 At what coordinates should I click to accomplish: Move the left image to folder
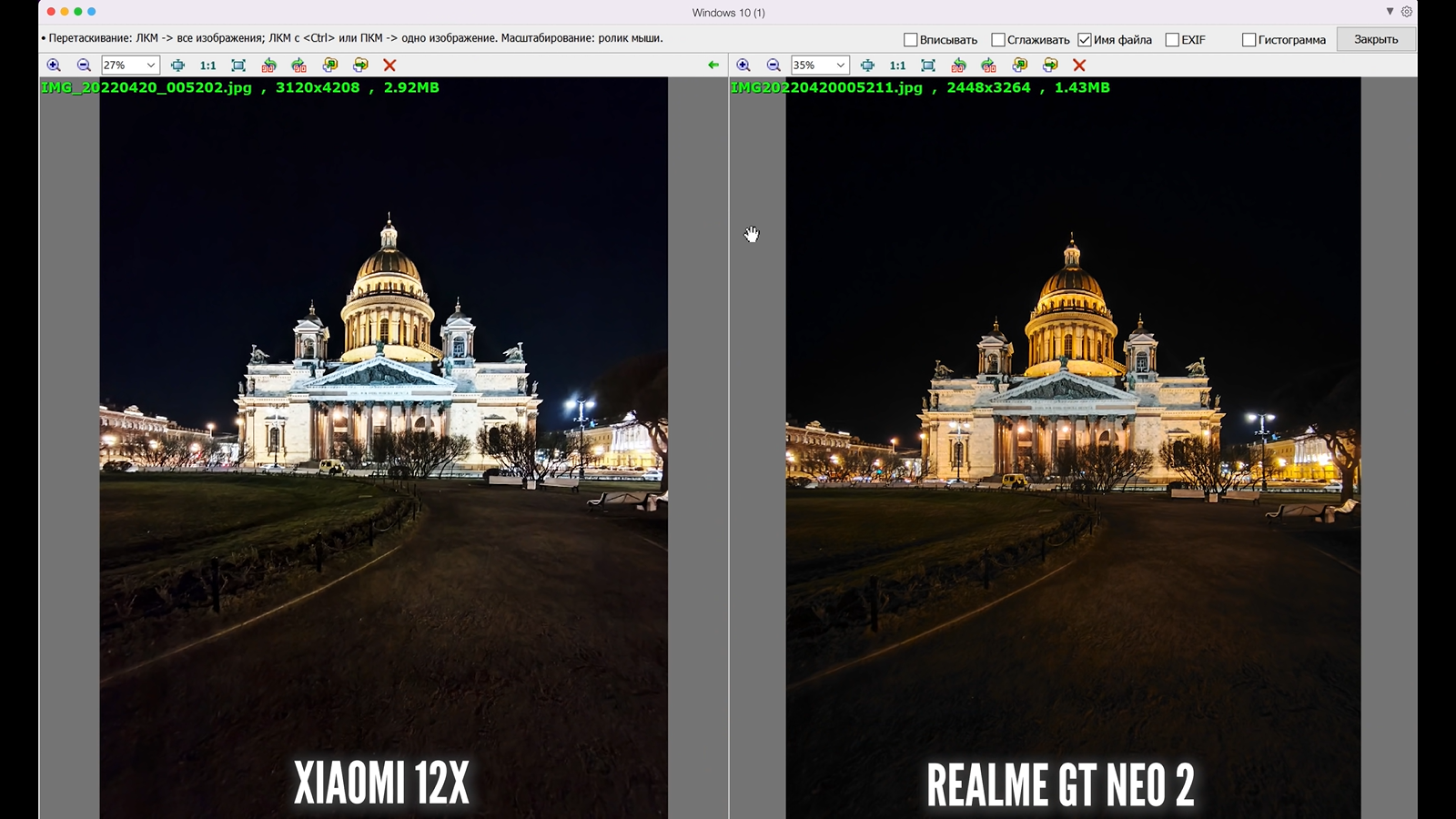[x=360, y=66]
